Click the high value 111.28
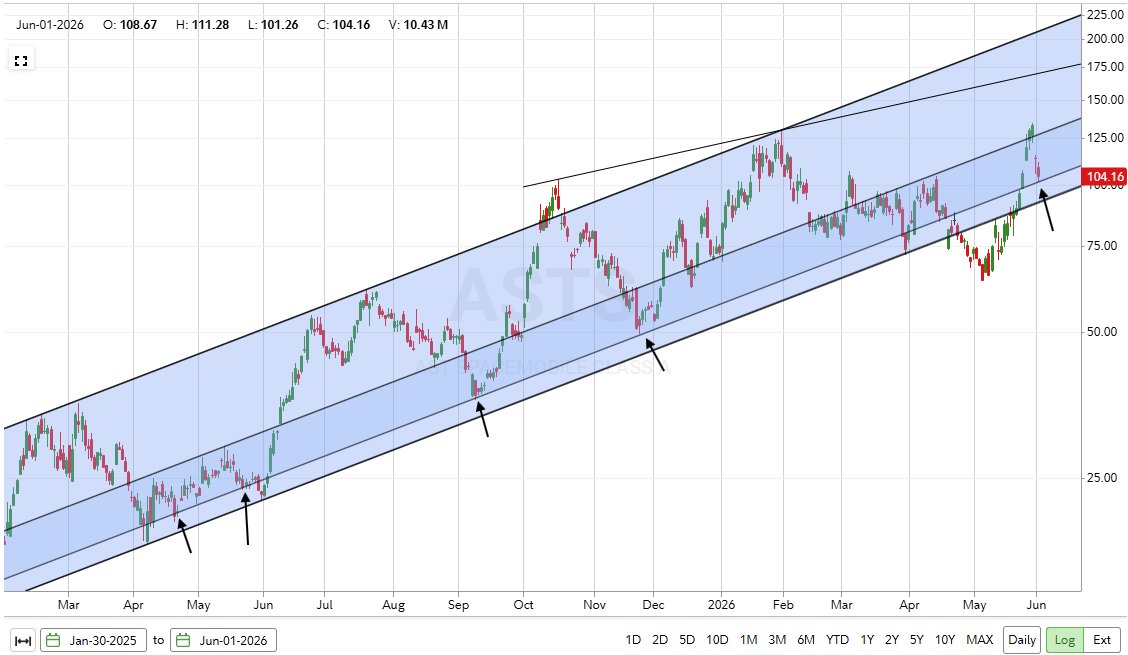Screen dimensions: 1128x655 tap(210, 24)
